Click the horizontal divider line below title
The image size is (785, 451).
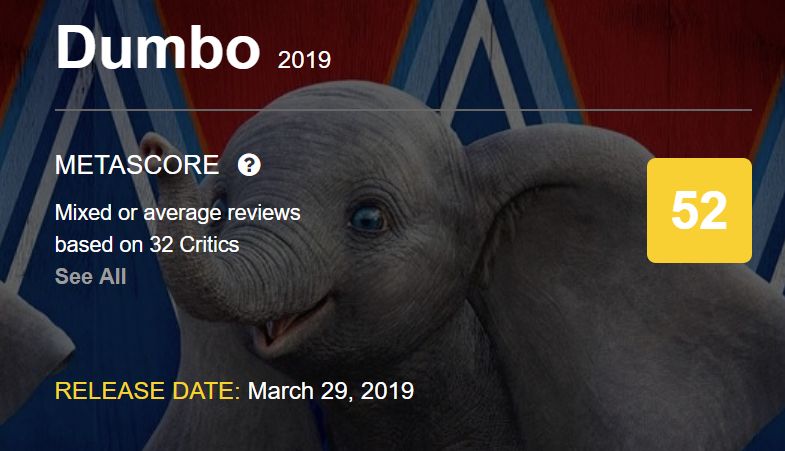click(x=404, y=110)
